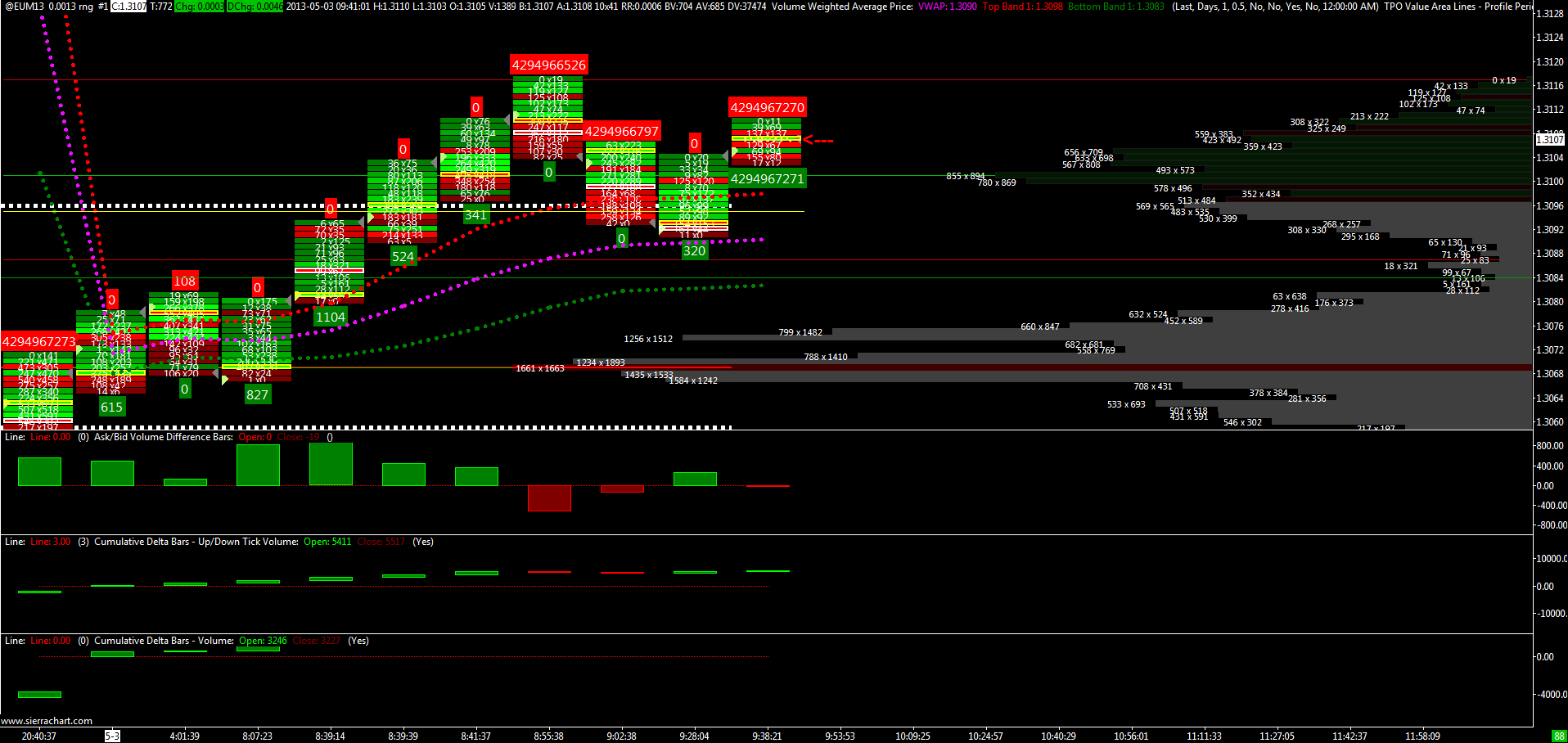This screenshot has height=743, width=1568.
Task: Click the red 108 delta label
Action: tap(184, 281)
